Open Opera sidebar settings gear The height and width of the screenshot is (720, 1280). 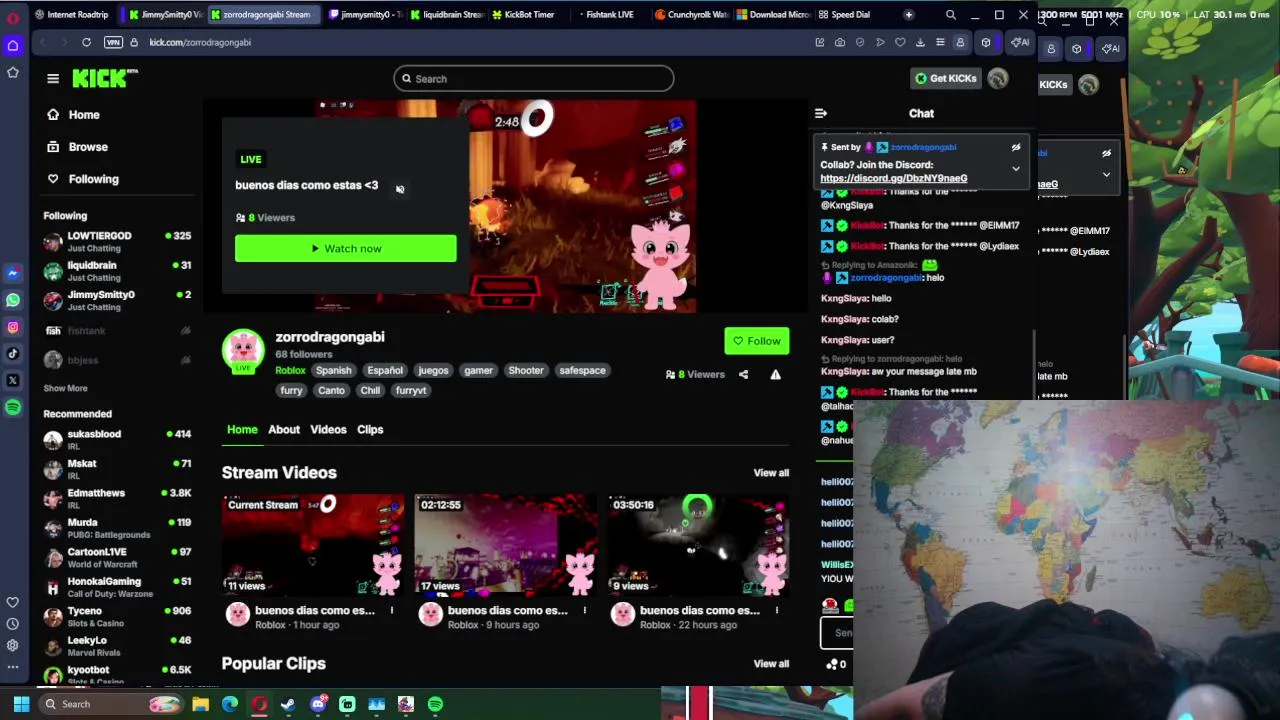click(x=13, y=646)
